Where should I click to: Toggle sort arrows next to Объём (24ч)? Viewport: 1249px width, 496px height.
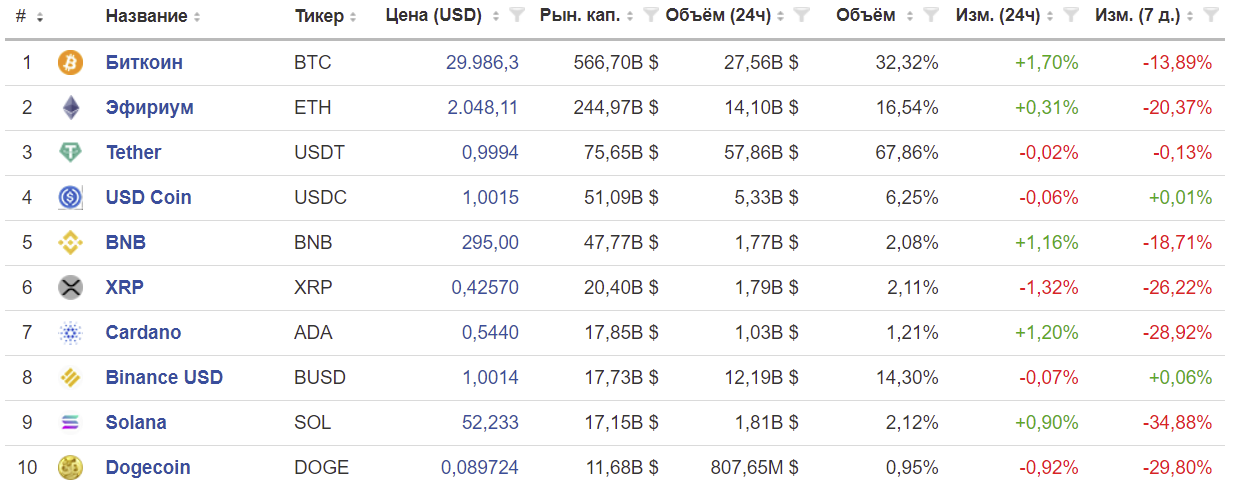(782, 17)
